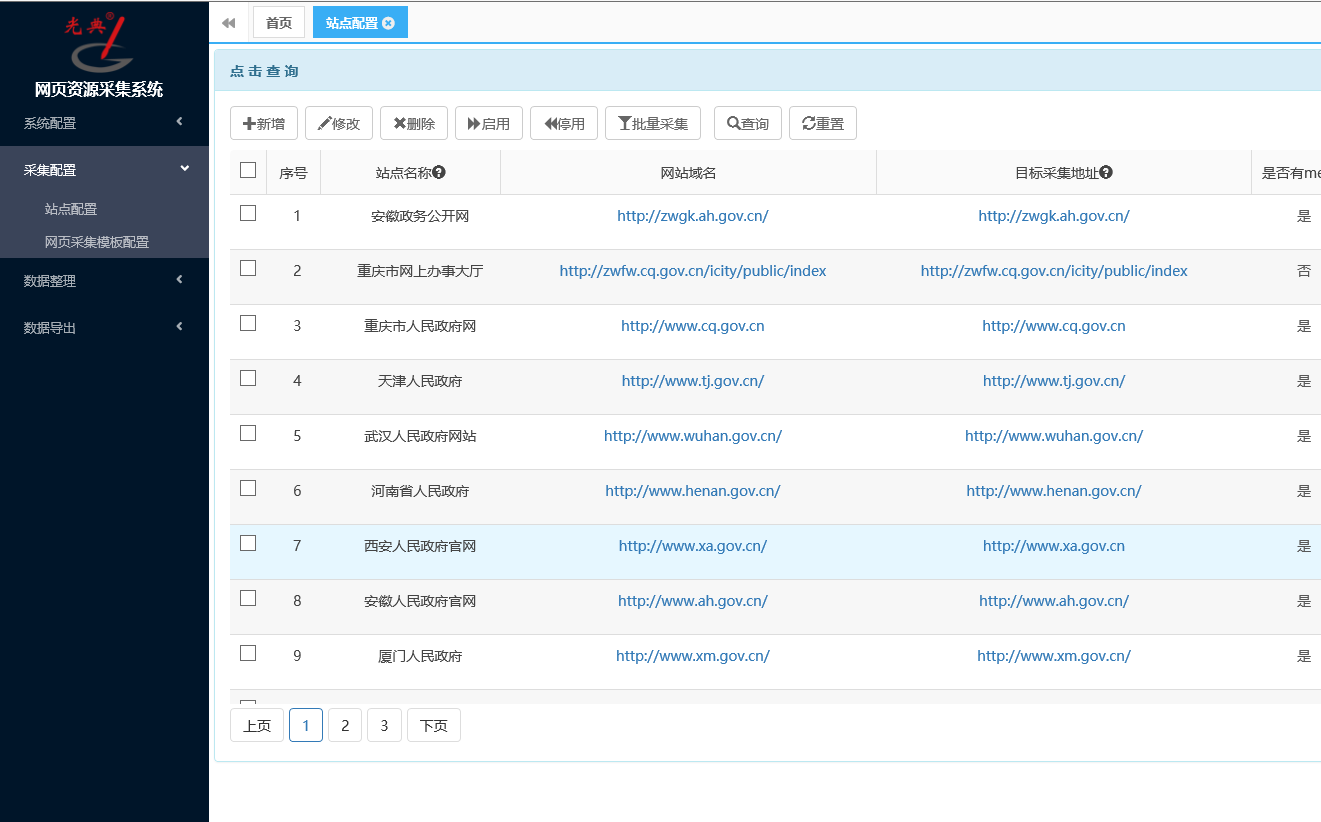Check the box for row 安徽人民政府官网
This screenshot has width=1321, height=822.
(x=248, y=598)
